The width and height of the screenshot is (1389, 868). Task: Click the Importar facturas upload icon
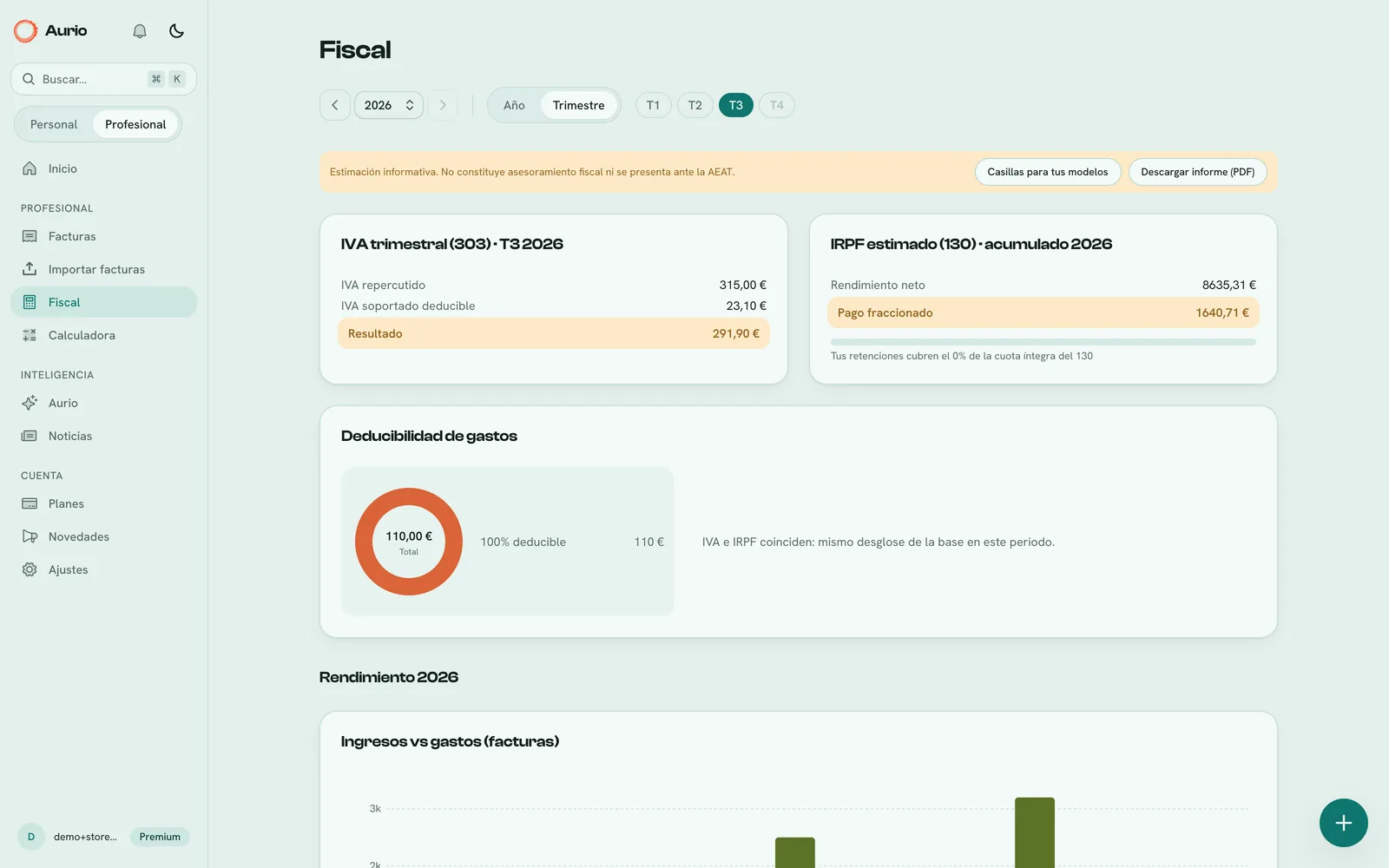pos(30,269)
